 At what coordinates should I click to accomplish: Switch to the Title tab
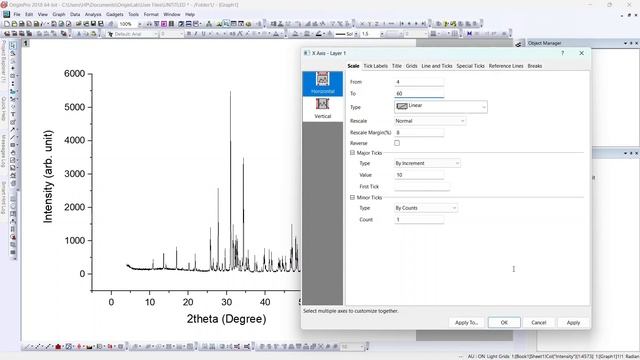click(397, 66)
